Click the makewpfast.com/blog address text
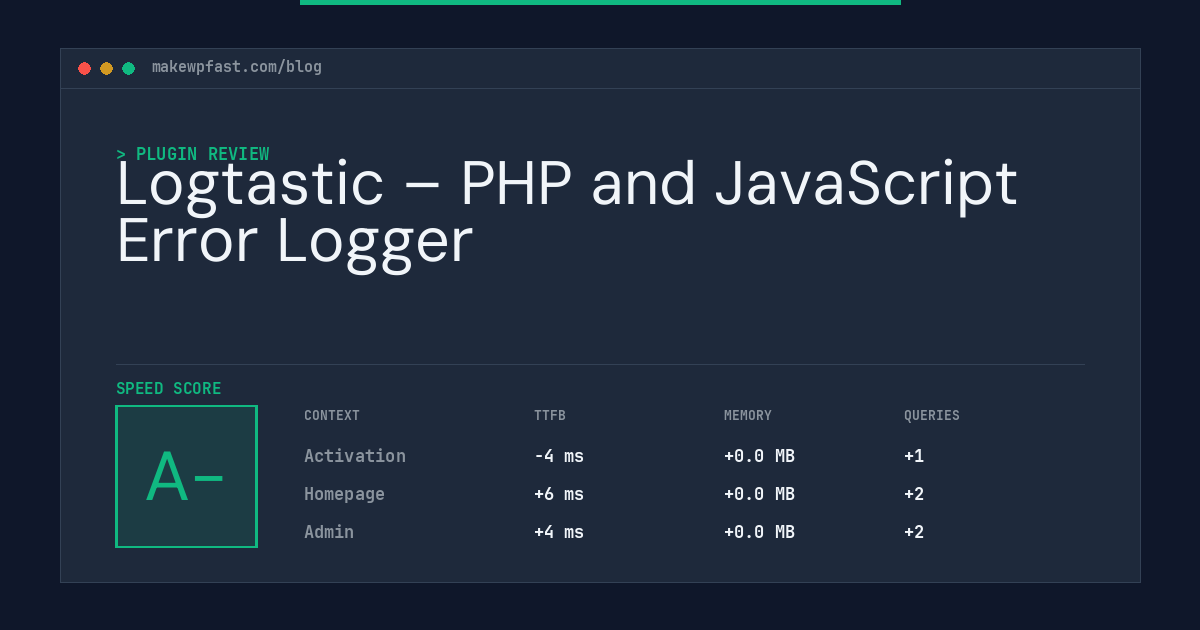This screenshot has height=630, width=1200. coord(237,67)
